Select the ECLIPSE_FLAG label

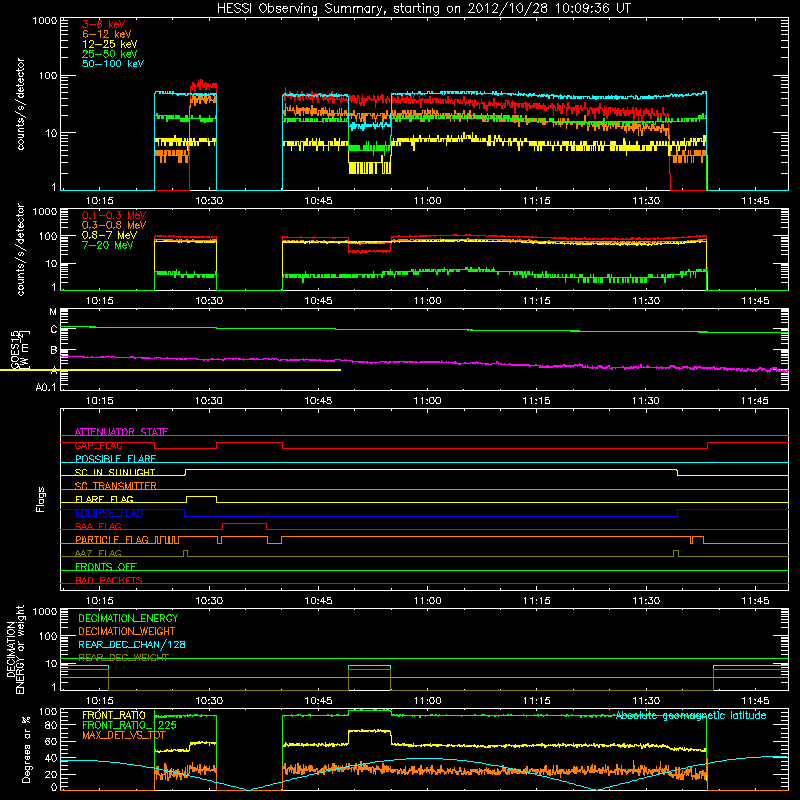pos(110,513)
